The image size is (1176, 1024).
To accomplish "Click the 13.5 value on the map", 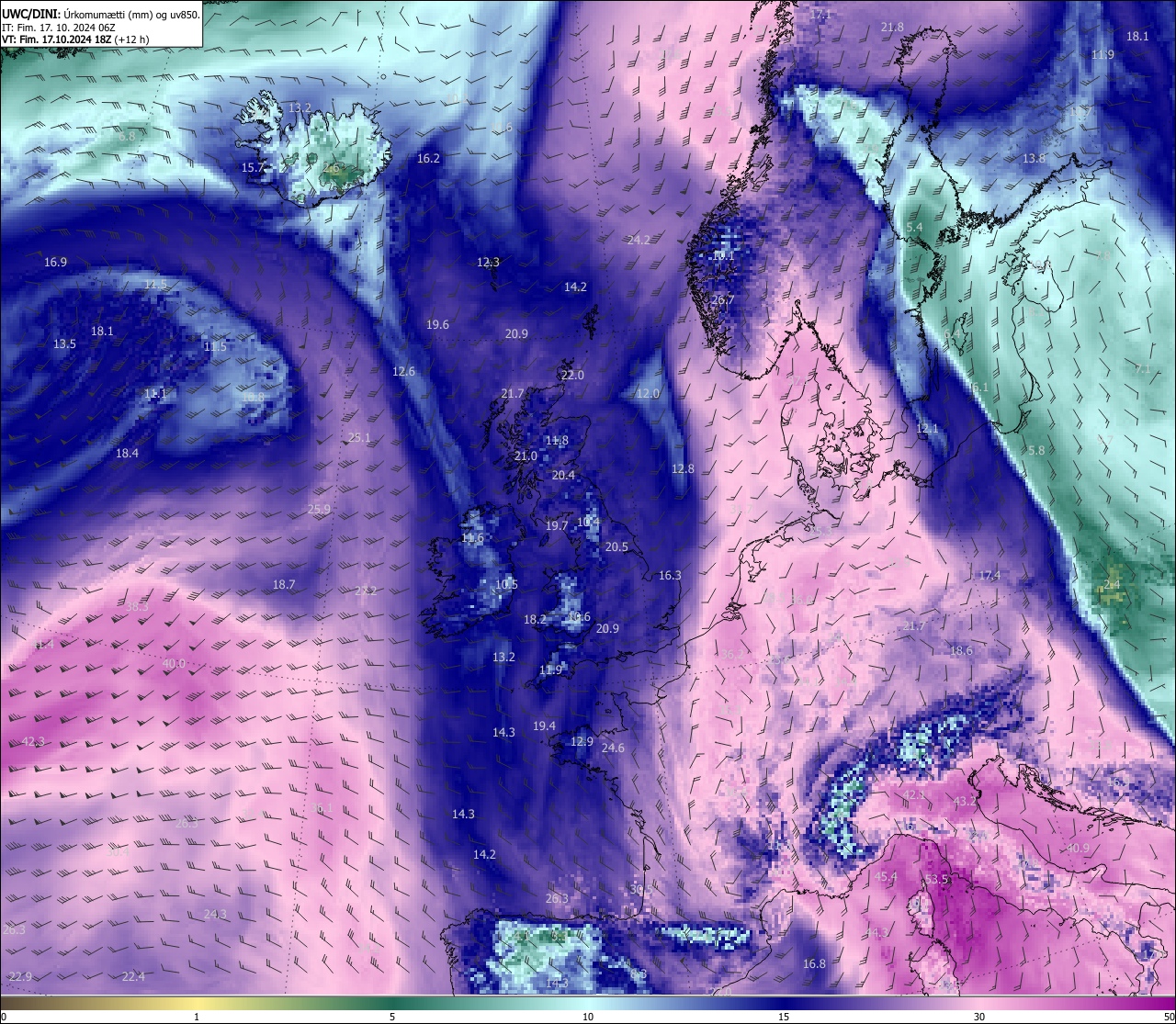I will pyautogui.click(x=64, y=343).
